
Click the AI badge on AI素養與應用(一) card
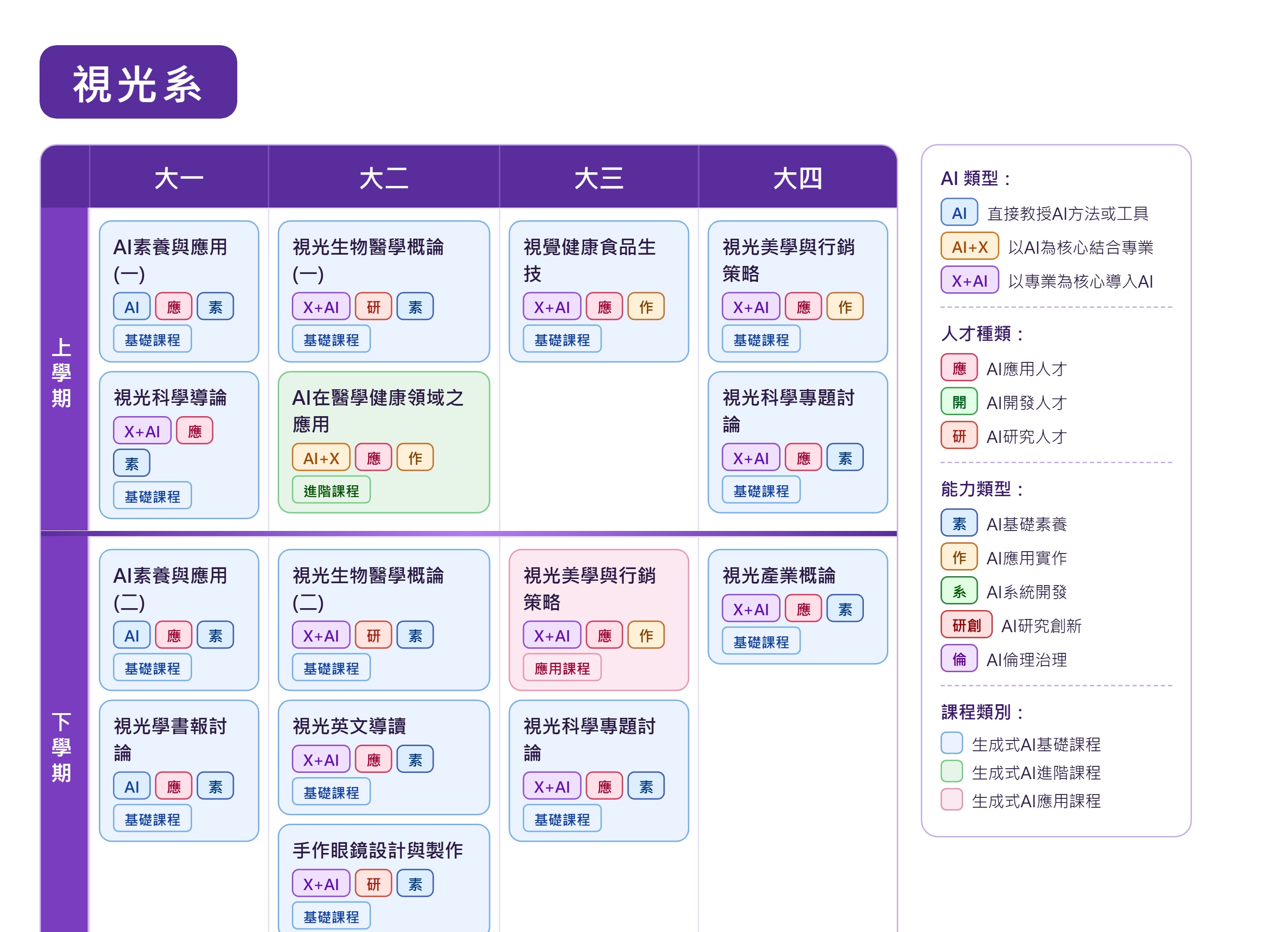point(132,307)
